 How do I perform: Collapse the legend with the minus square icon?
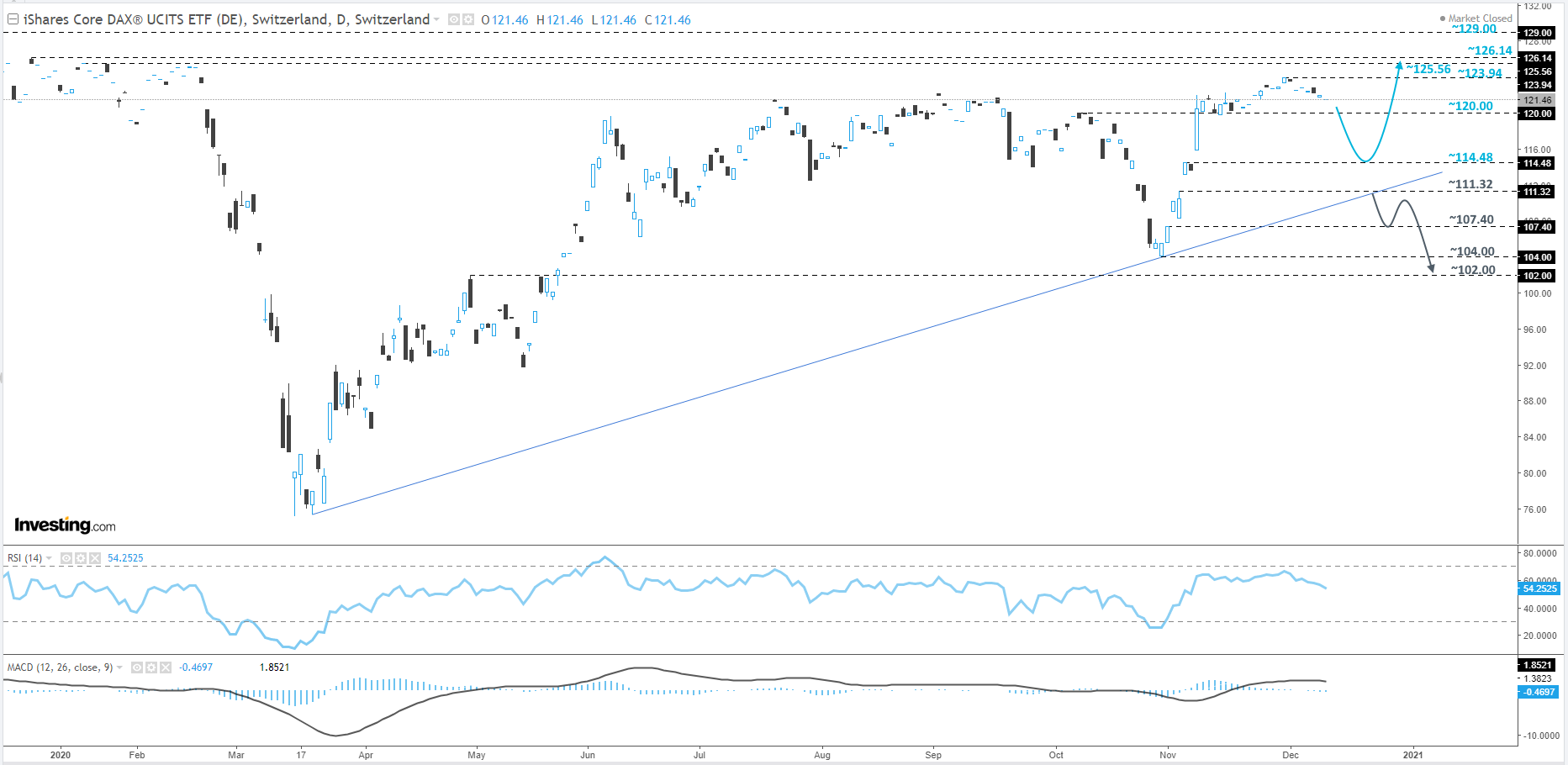pos(12,18)
